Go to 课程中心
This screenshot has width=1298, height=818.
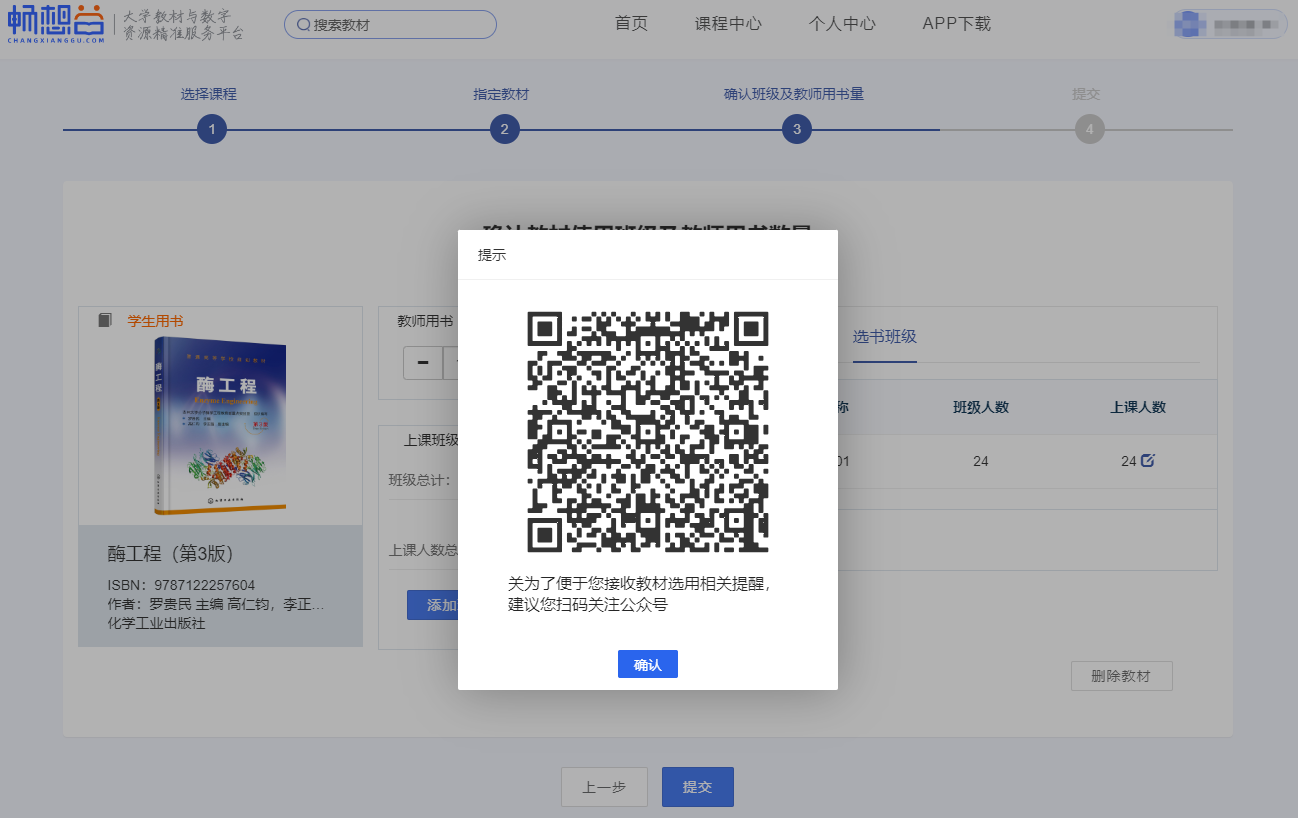click(728, 24)
